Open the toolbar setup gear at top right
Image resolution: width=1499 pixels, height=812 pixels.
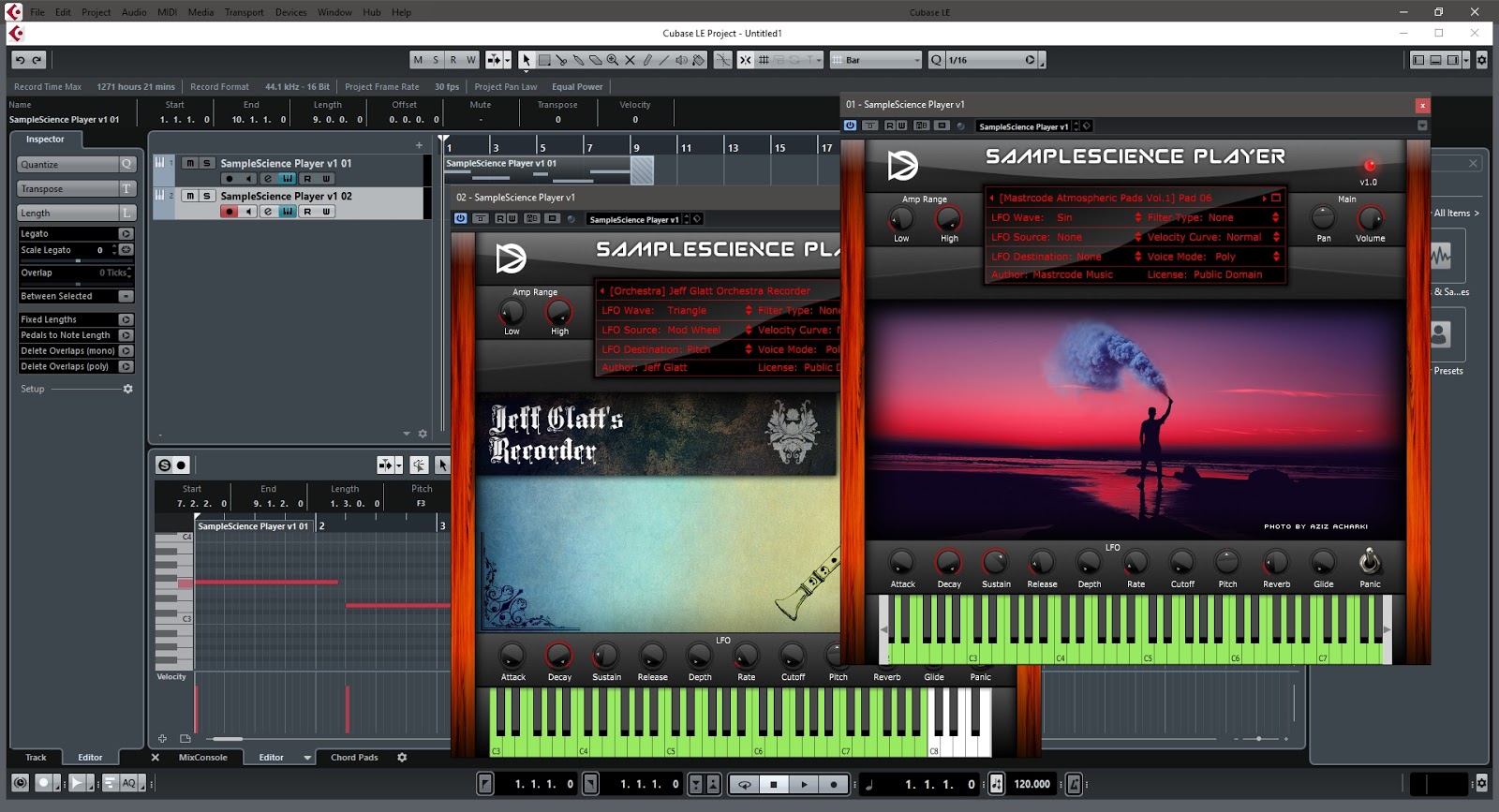pyautogui.click(x=1481, y=60)
